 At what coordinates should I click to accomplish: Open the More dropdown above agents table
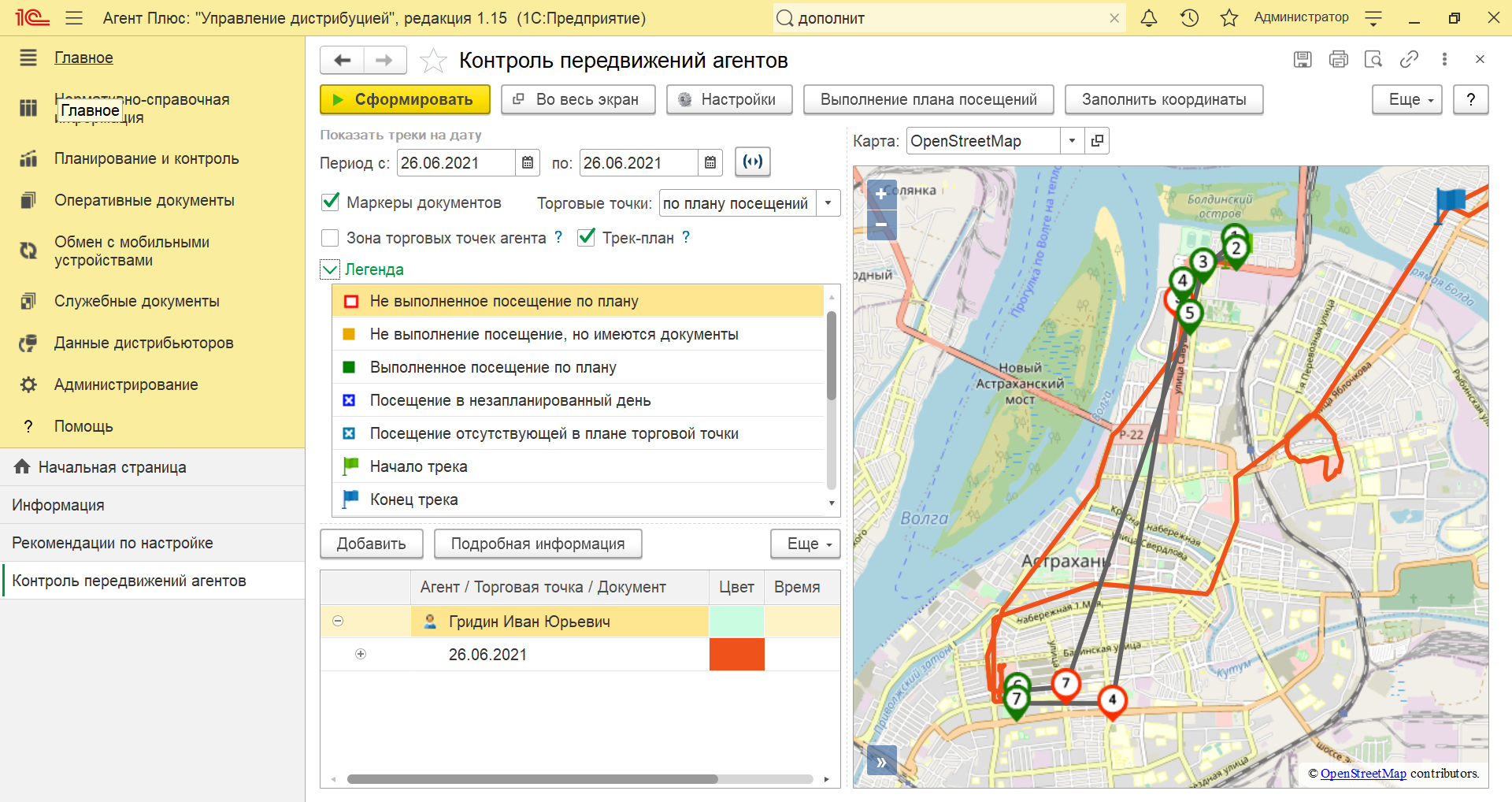pyautogui.click(x=806, y=544)
